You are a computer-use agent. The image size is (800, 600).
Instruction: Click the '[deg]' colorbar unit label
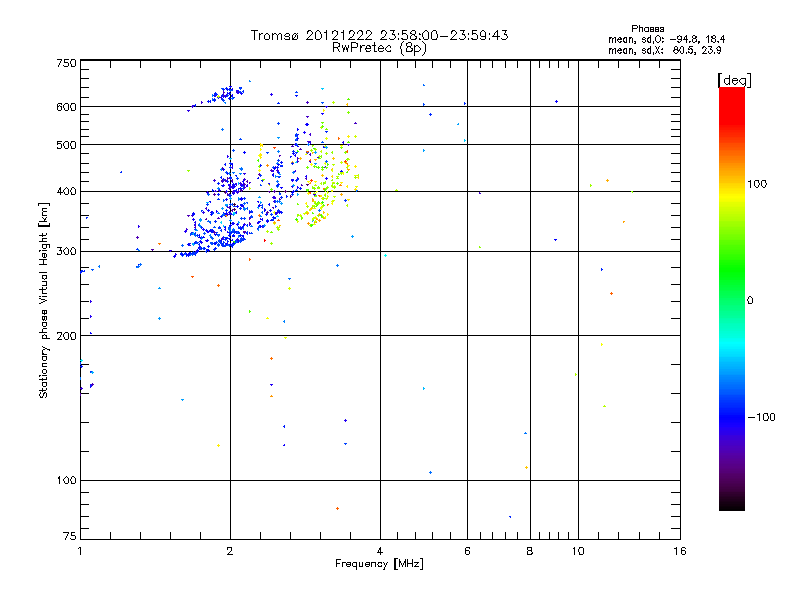(x=734, y=80)
